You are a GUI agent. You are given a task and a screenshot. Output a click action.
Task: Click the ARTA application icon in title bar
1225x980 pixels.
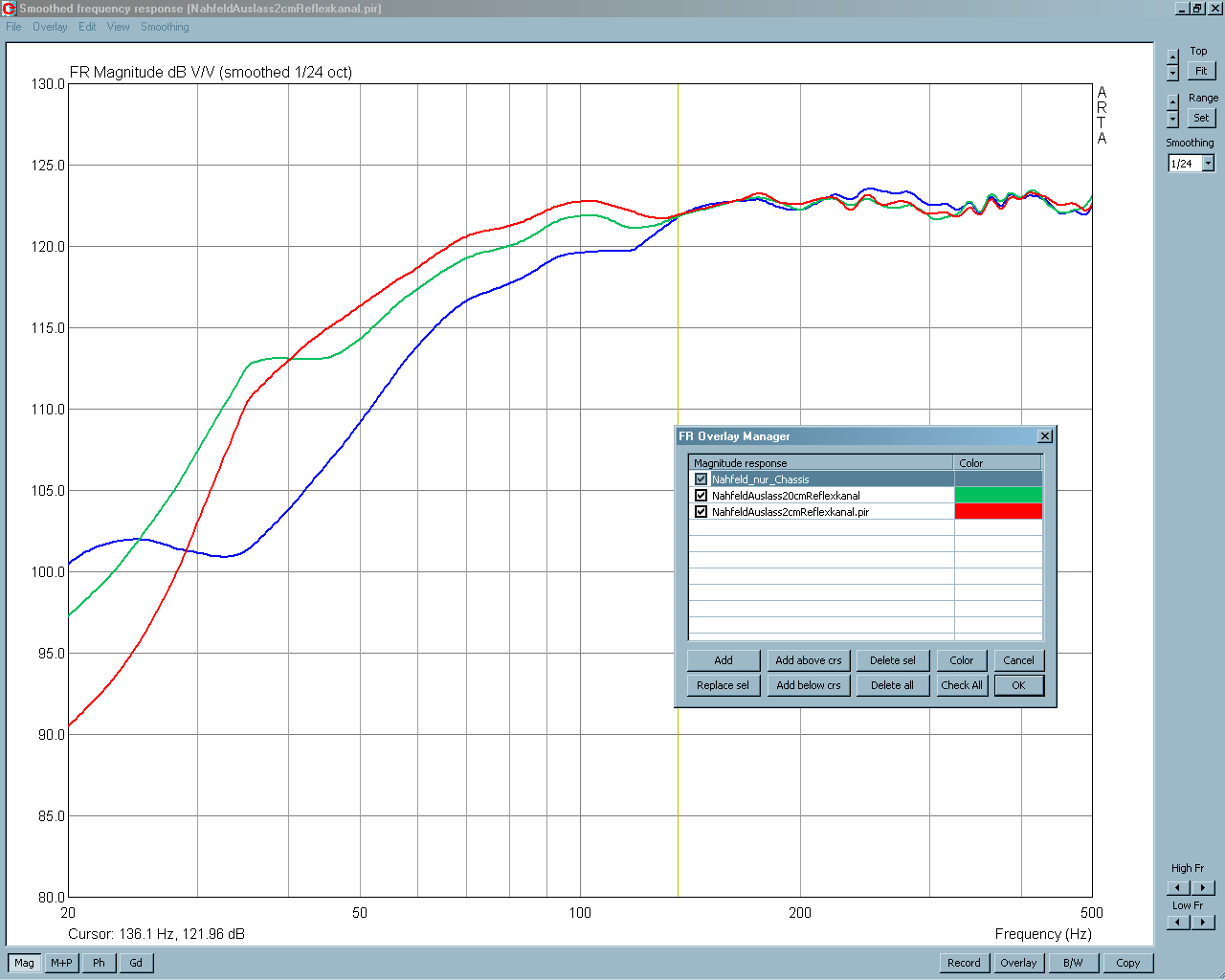pyautogui.click(x=10, y=9)
